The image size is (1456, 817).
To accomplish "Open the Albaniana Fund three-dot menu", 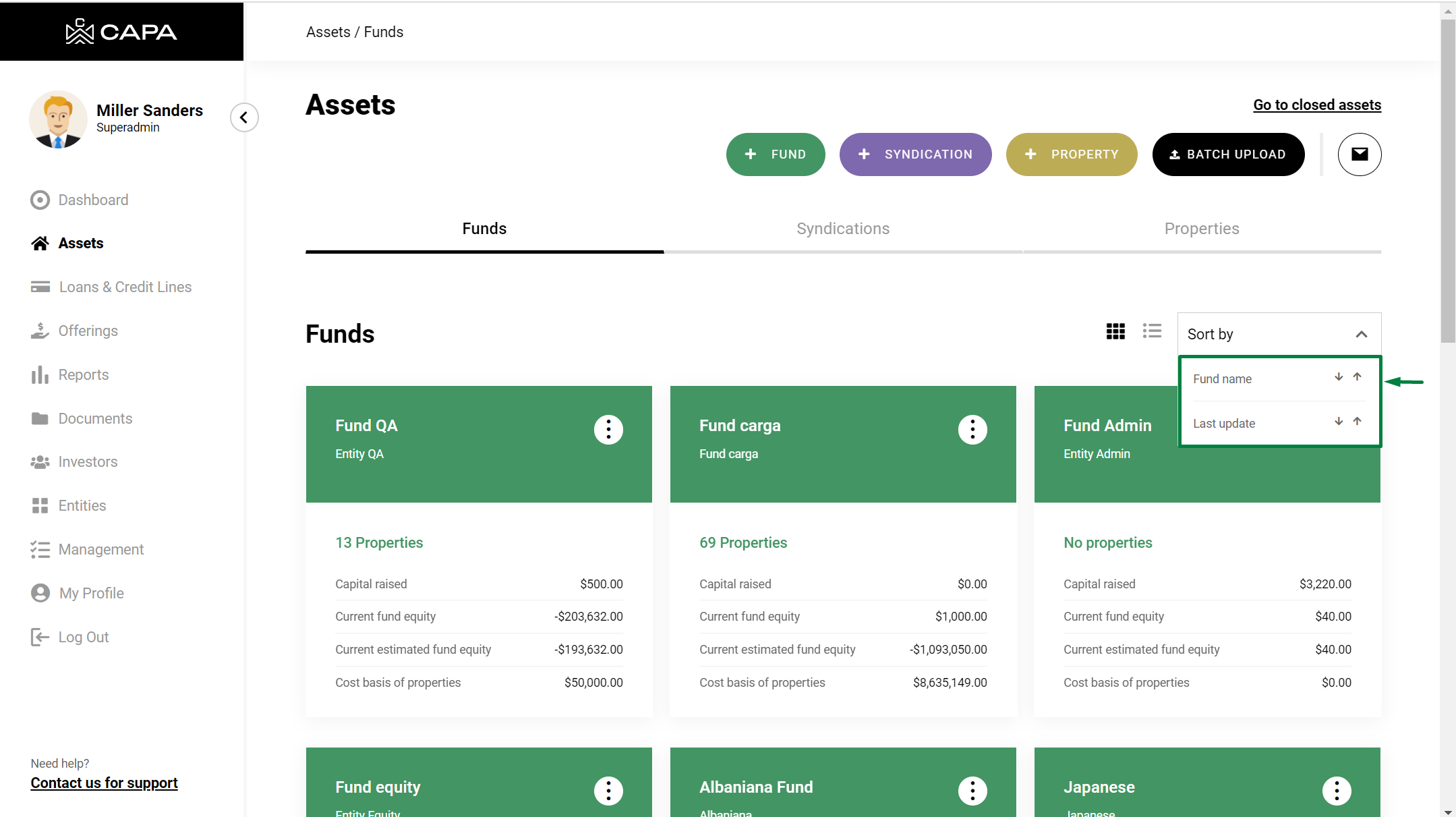I will click(x=972, y=790).
